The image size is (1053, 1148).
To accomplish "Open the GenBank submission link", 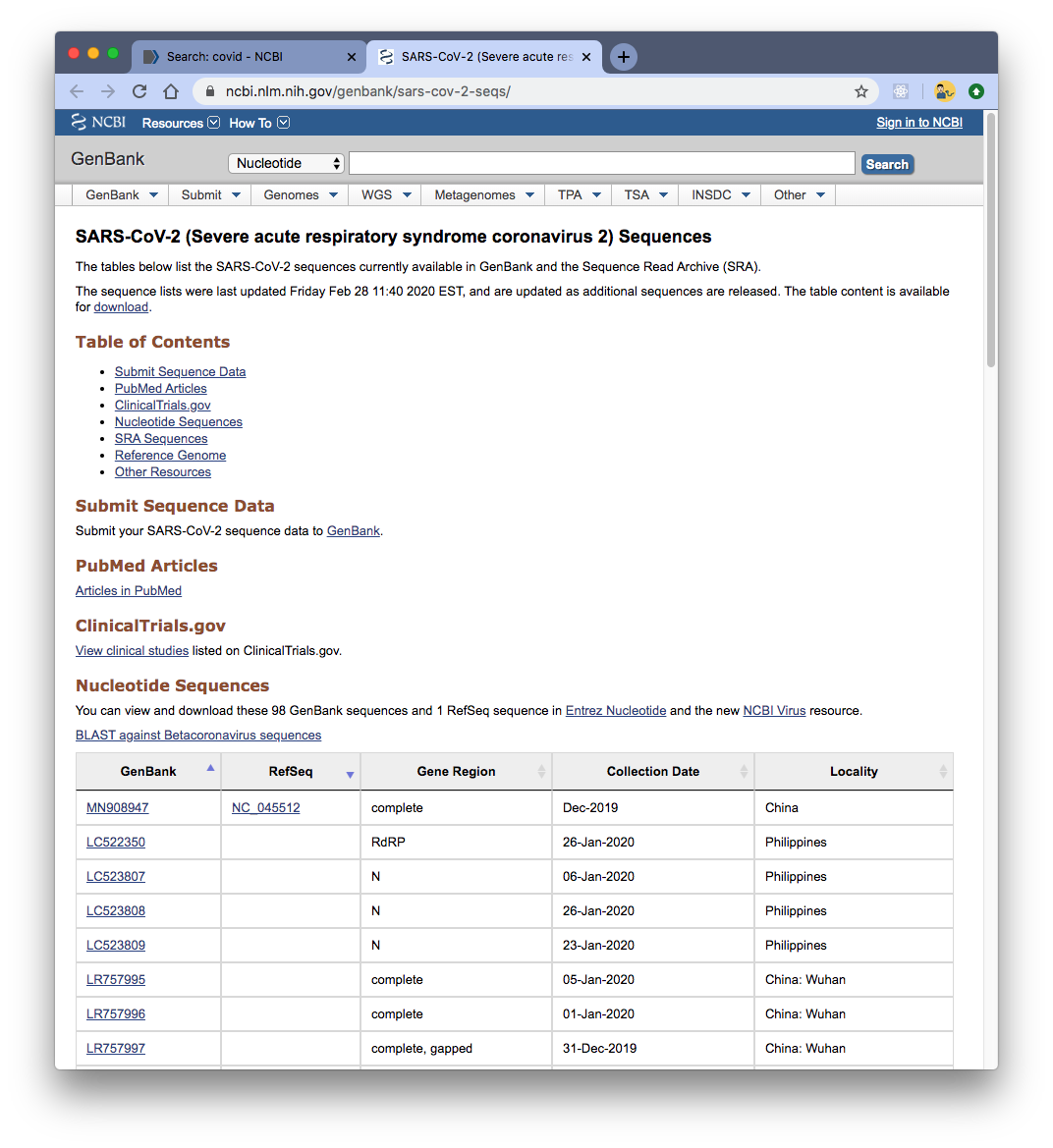I will [353, 531].
